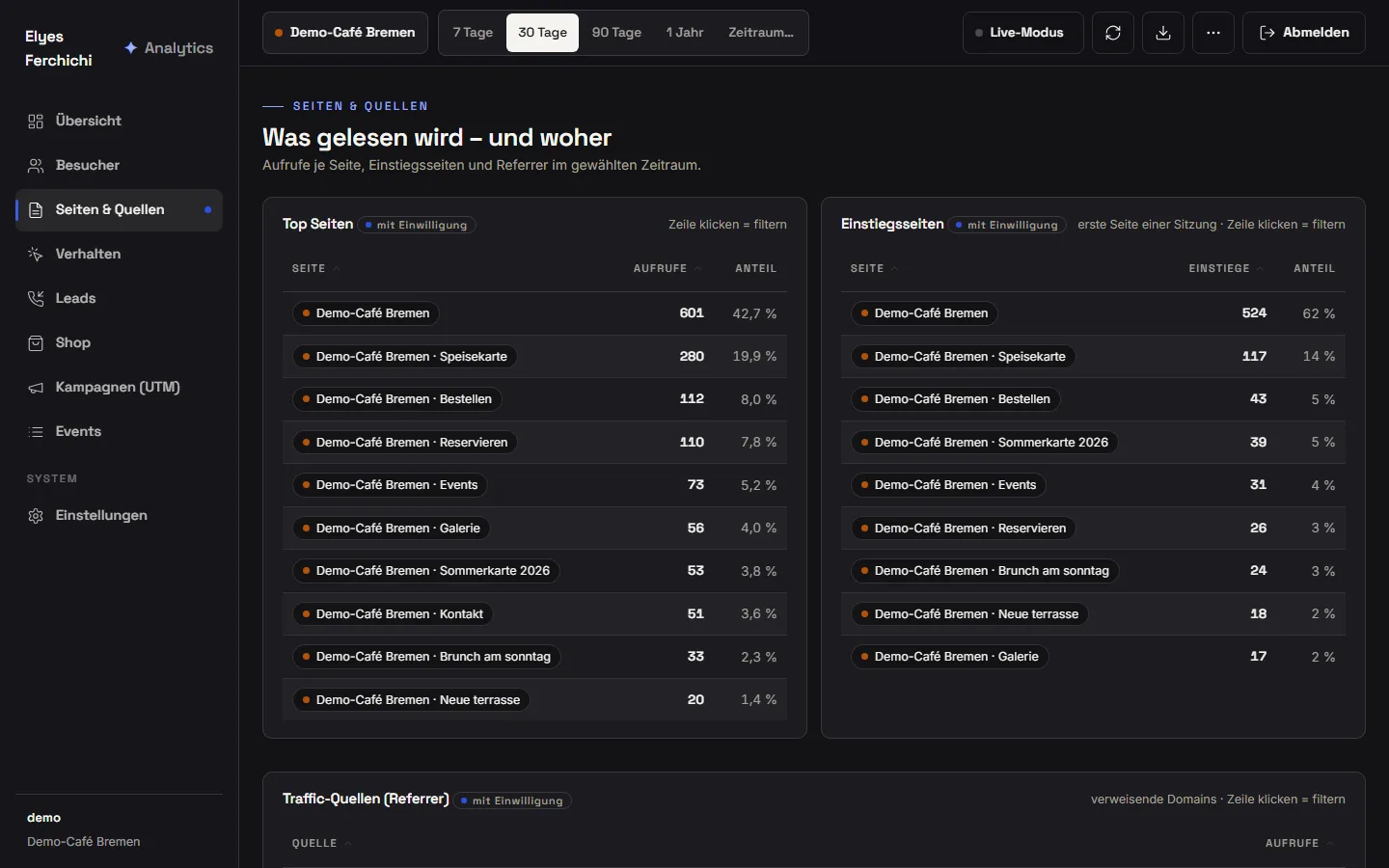Viewport: 1389px width, 868px height.
Task: Click the Top Seiten Galerie row
Action: click(x=534, y=529)
